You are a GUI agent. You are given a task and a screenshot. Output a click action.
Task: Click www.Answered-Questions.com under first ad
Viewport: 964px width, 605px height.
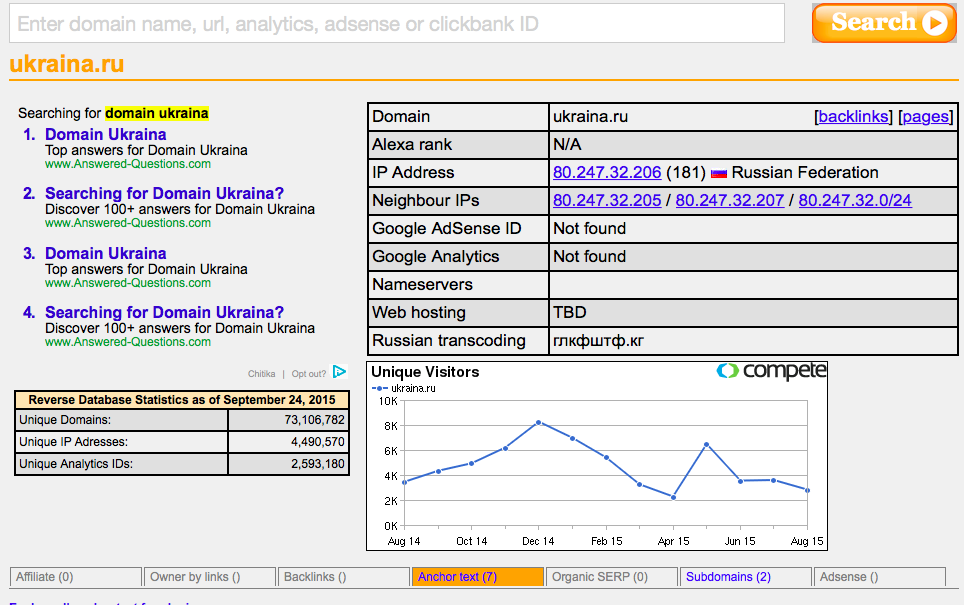(128, 164)
